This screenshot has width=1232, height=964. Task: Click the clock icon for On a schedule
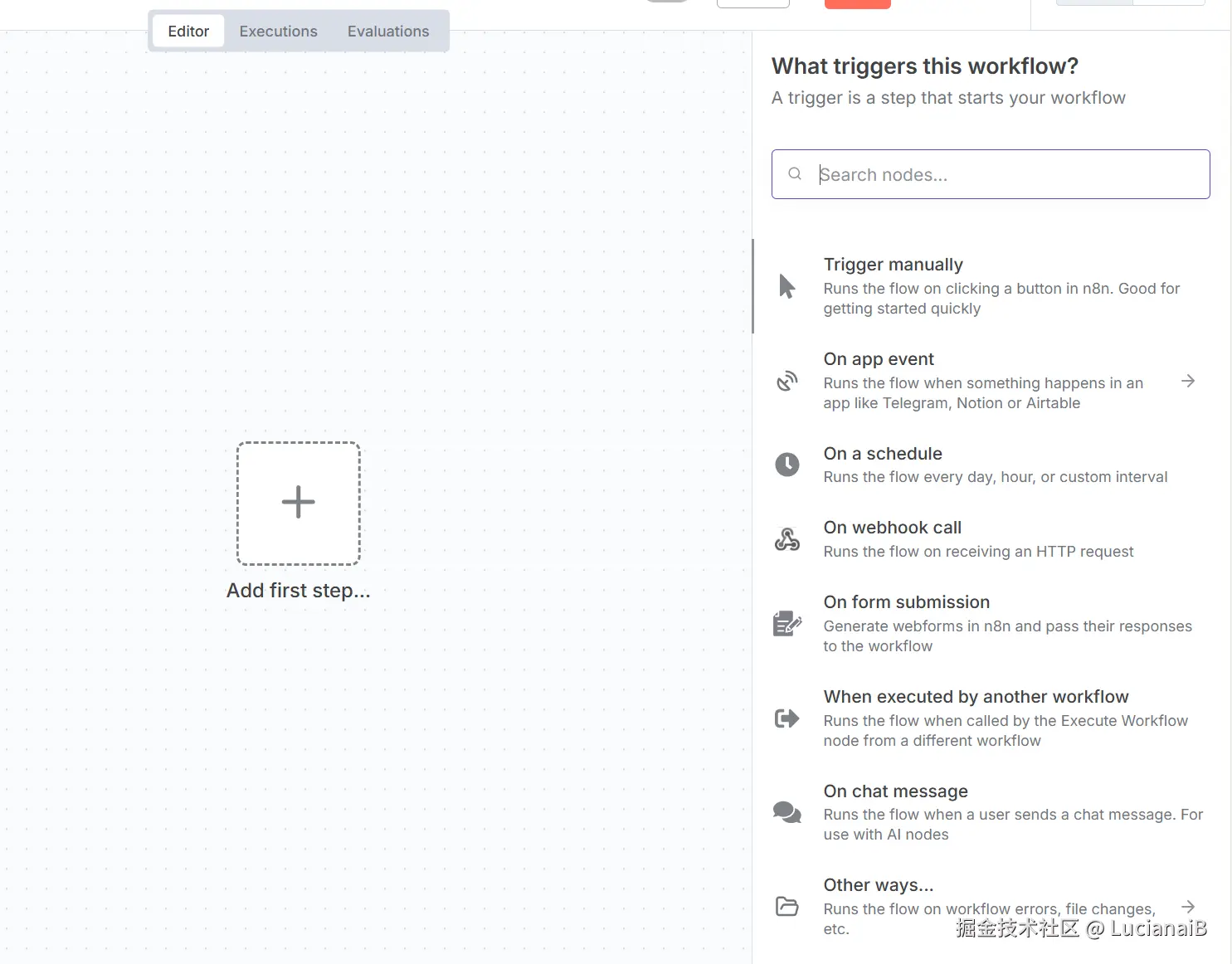(x=786, y=465)
